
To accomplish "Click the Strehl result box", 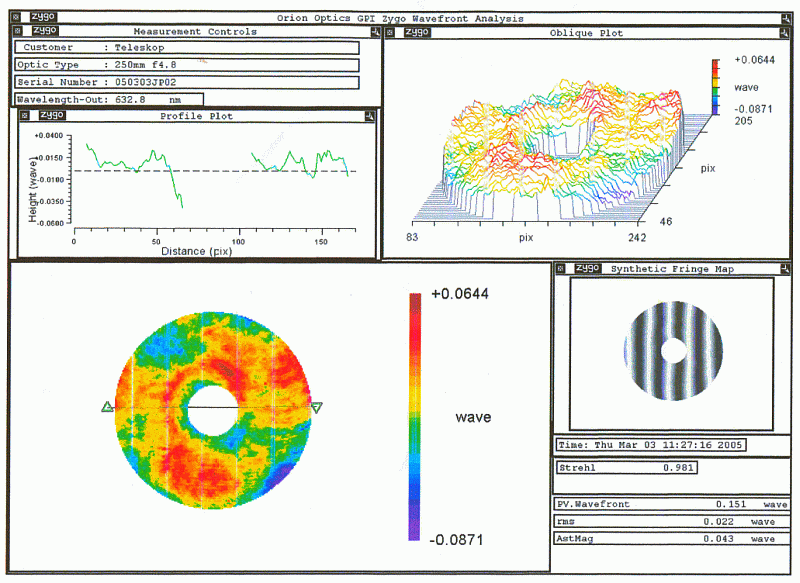I will coord(625,467).
